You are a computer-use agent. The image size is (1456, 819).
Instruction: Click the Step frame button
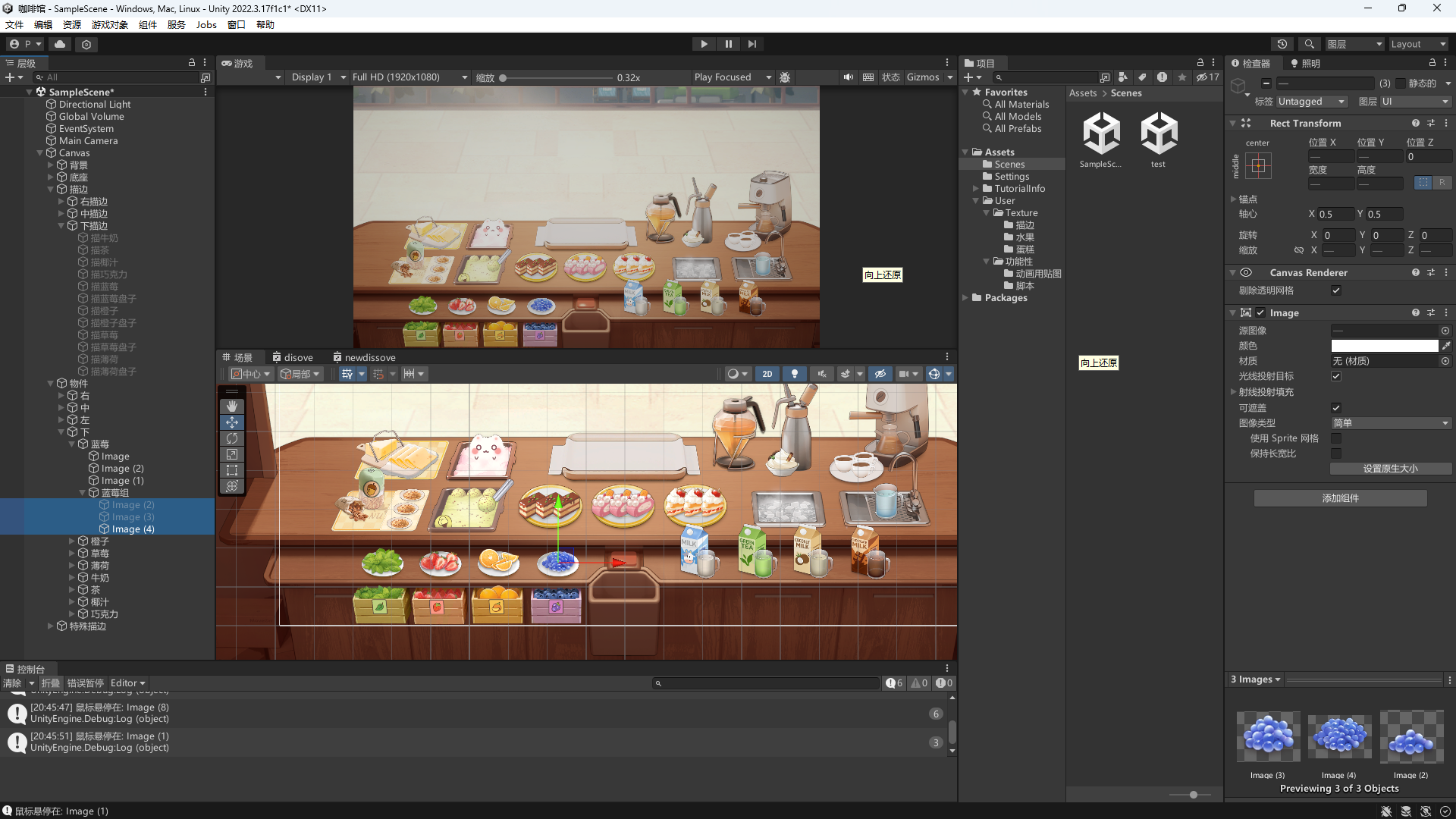752,44
